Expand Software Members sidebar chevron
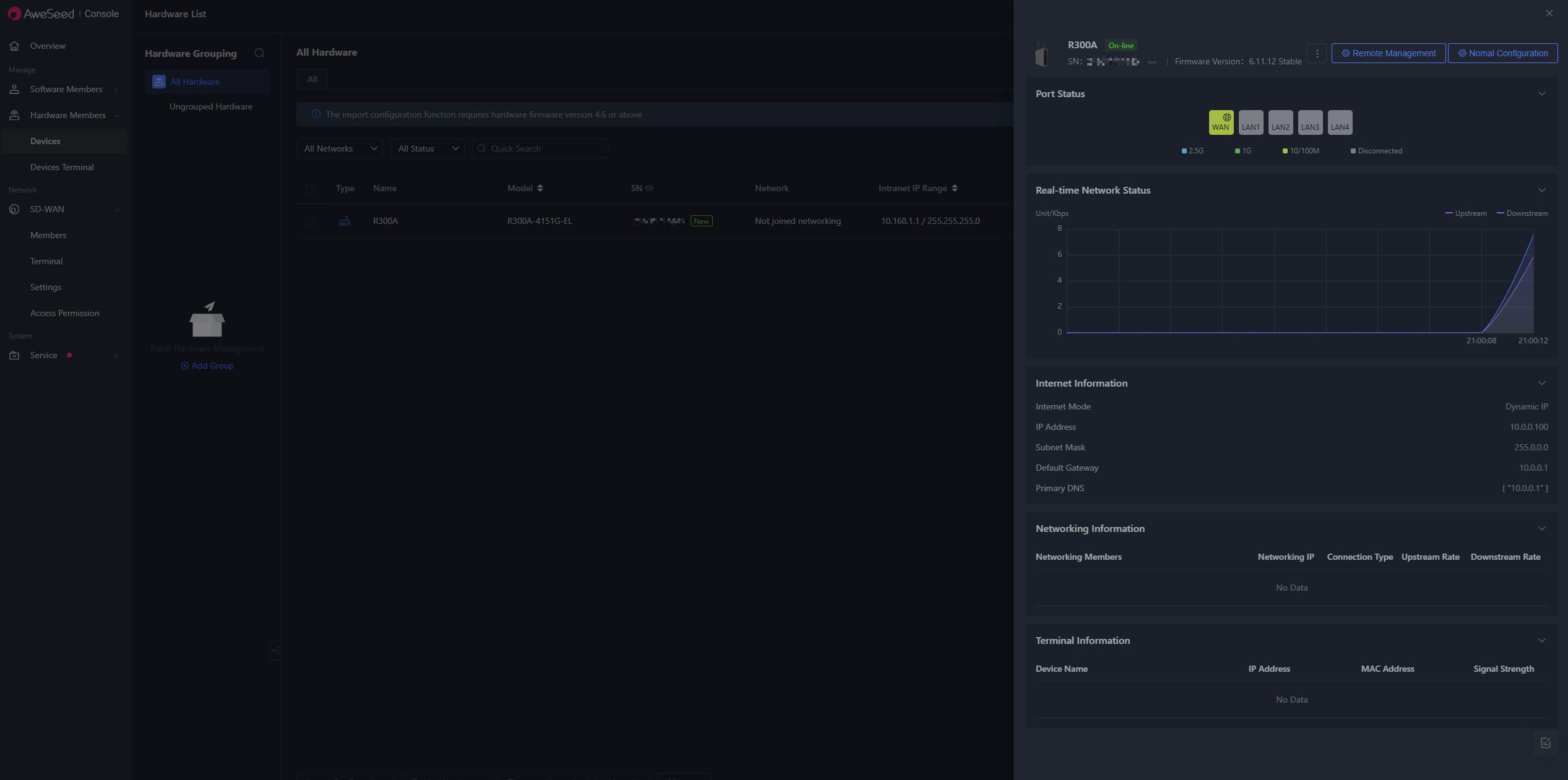Viewport: 1568px width, 780px height. 116,90
